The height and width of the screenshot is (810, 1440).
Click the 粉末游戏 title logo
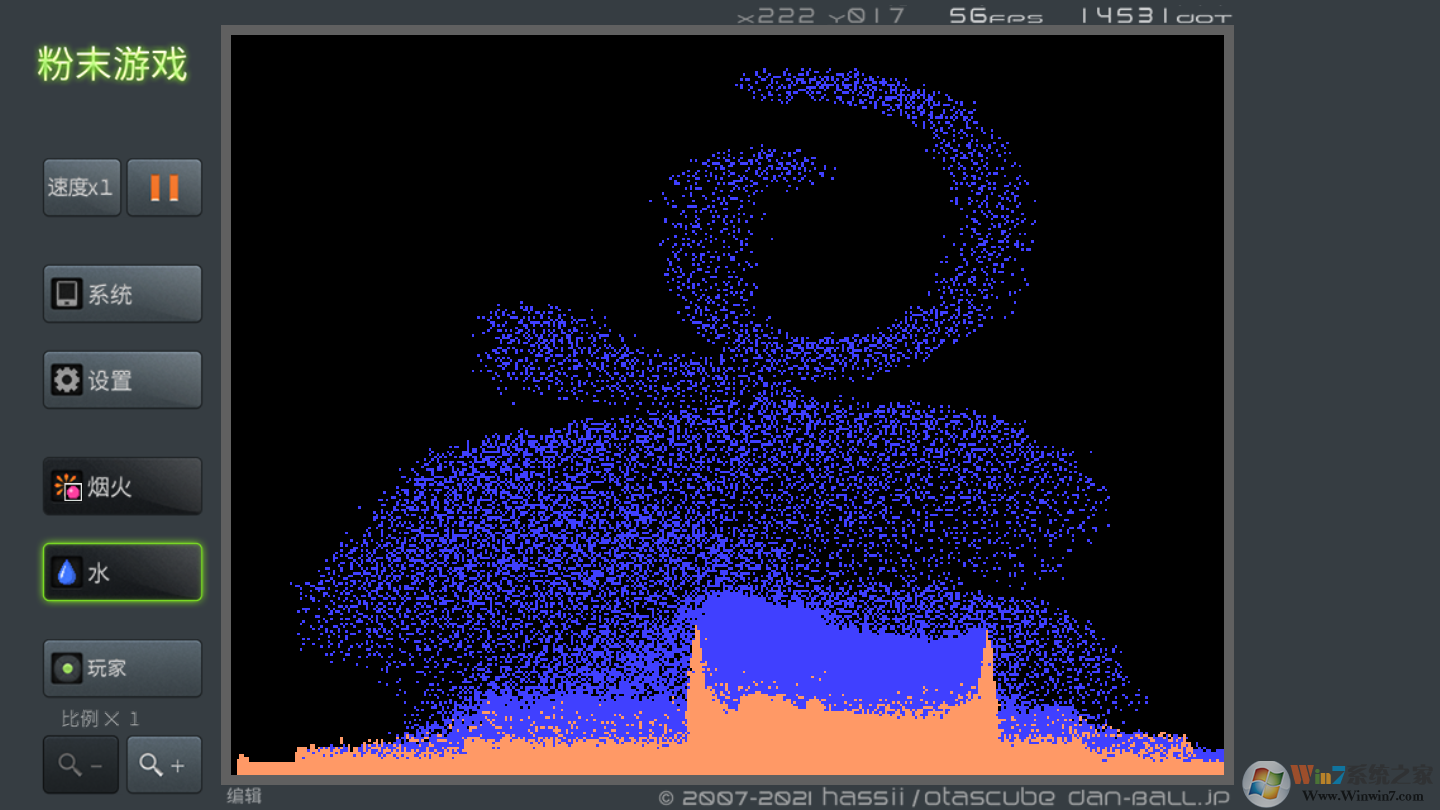click(112, 65)
